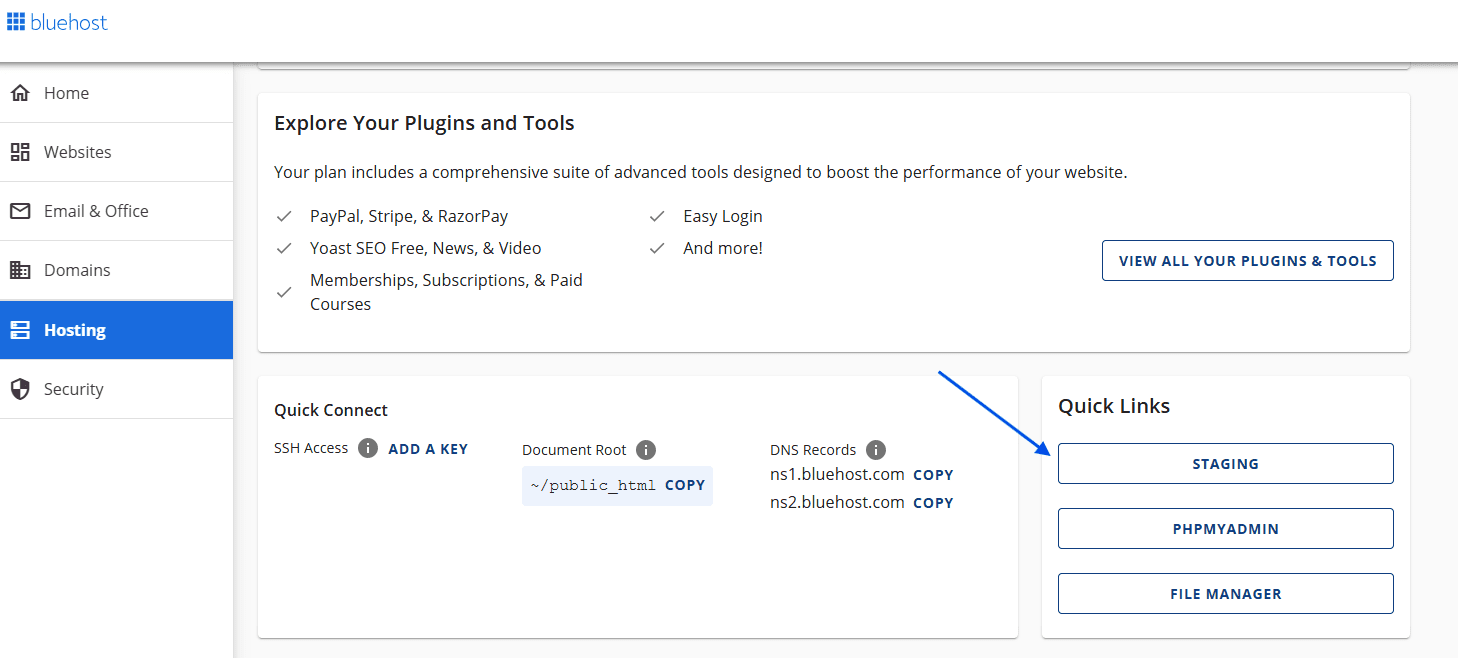The image size is (1458, 658).
Task: Copy ns1.bluehost.com nameserver
Action: [933, 475]
